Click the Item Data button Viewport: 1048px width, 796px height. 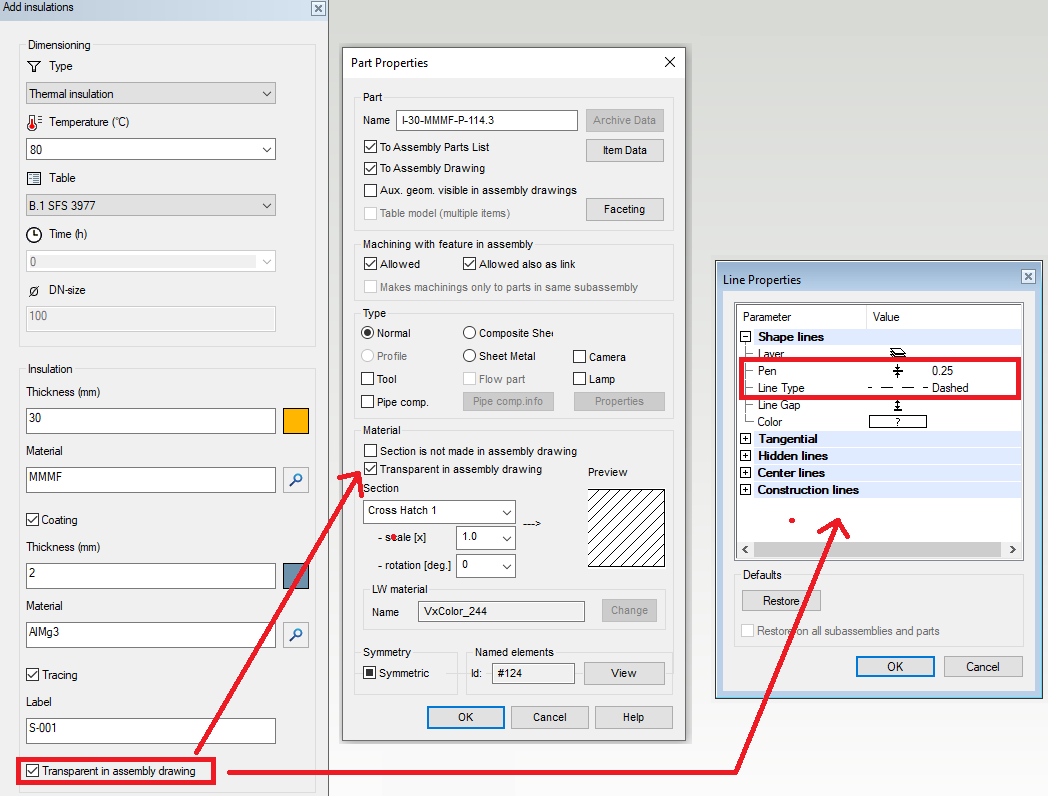624,150
